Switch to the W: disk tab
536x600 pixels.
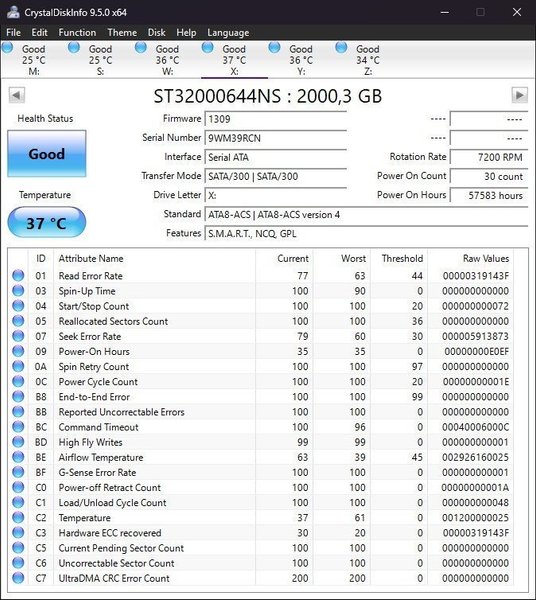pos(168,60)
